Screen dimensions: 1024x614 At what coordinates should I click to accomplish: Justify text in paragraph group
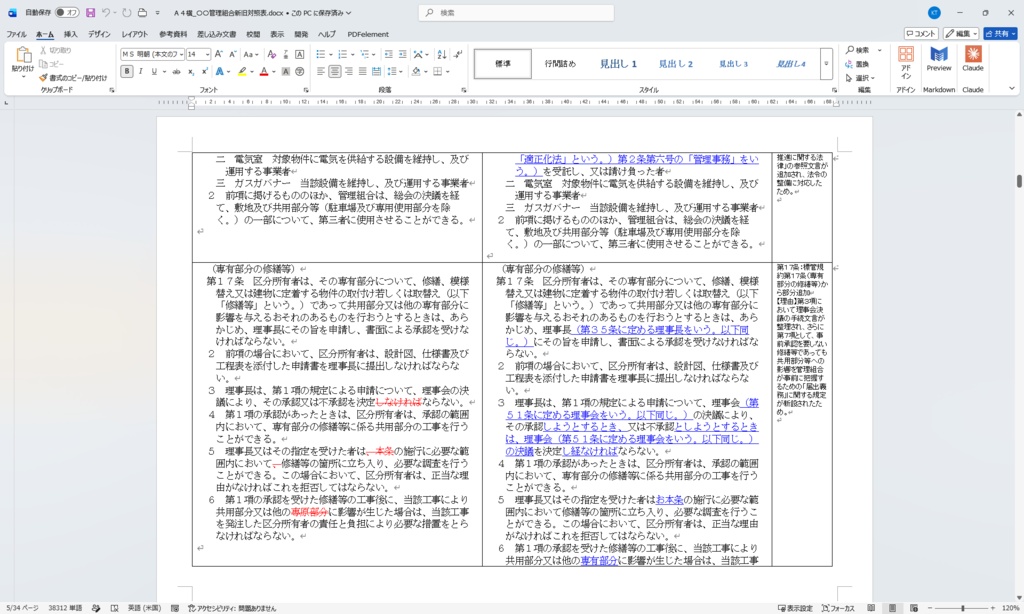[362, 72]
